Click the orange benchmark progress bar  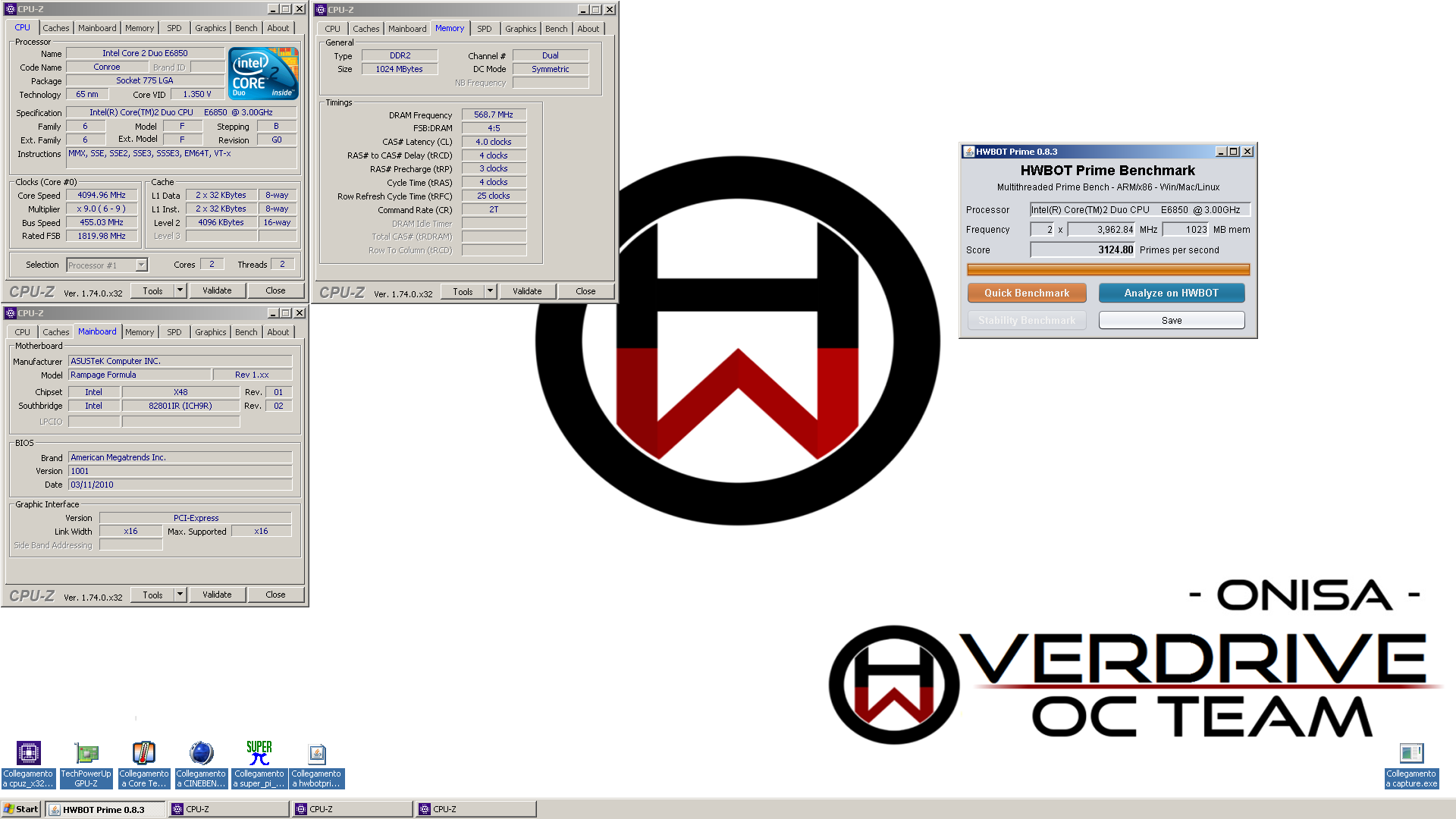[1108, 269]
